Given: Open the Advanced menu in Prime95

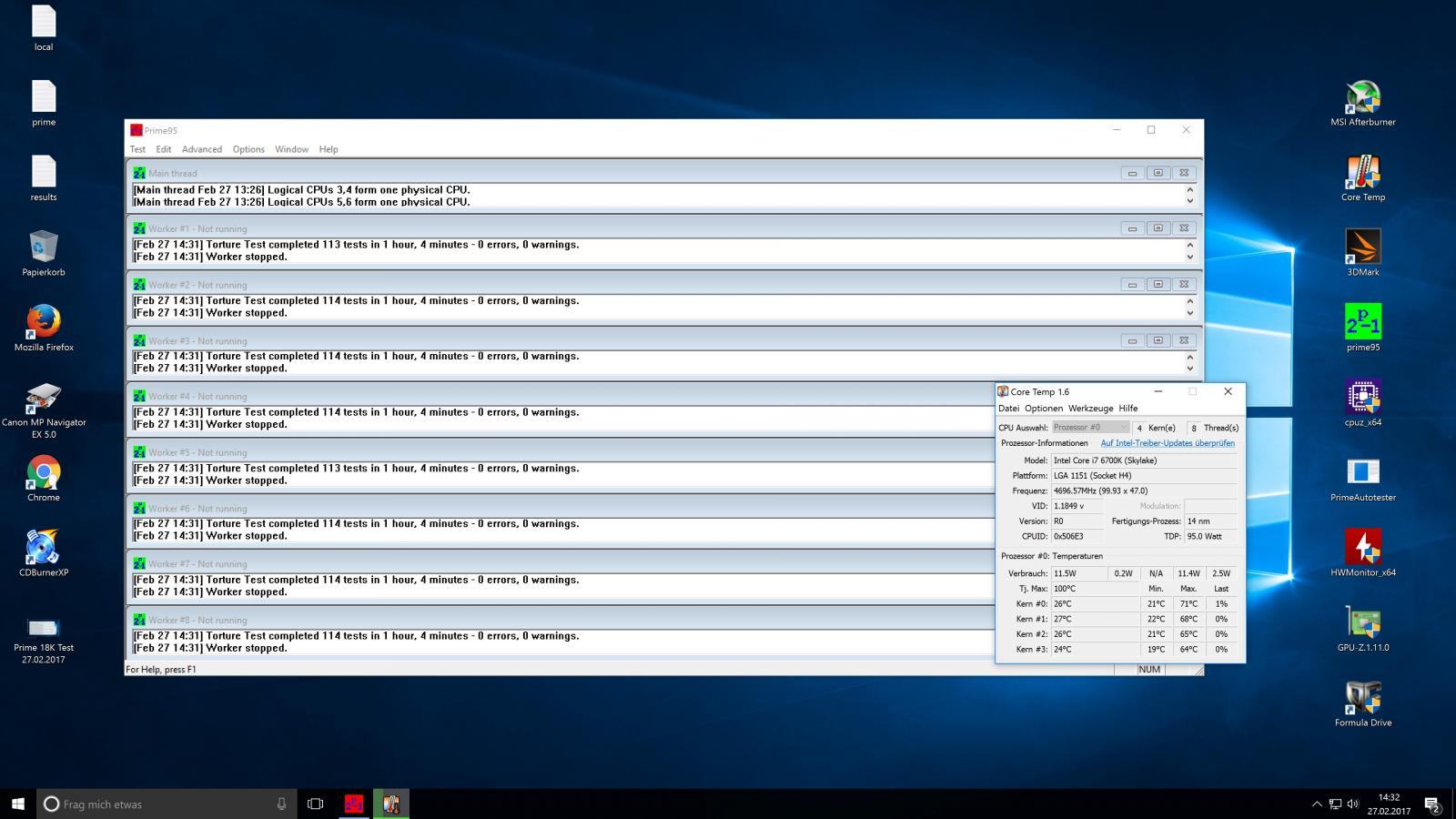Looking at the screenshot, I should pyautogui.click(x=202, y=149).
